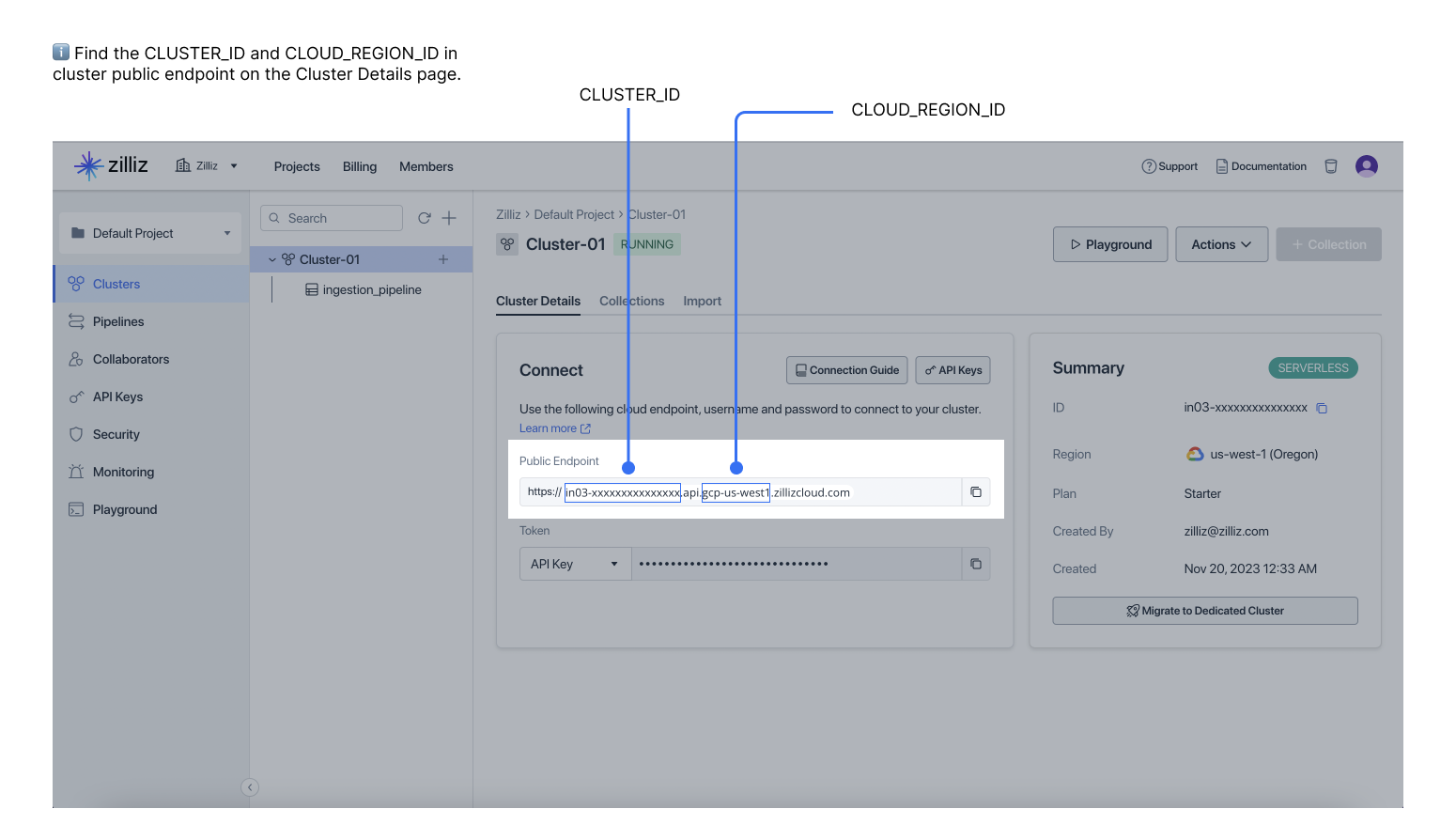Collapse the Cluster-01 tree node
This screenshot has height=840, width=1456.
[x=272, y=258]
